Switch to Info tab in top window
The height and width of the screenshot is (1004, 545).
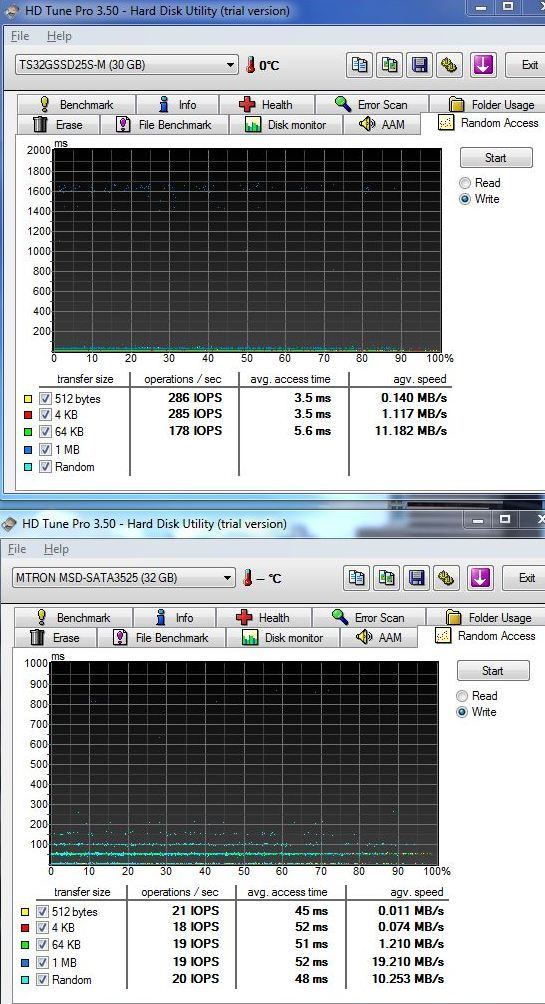[178, 104]
